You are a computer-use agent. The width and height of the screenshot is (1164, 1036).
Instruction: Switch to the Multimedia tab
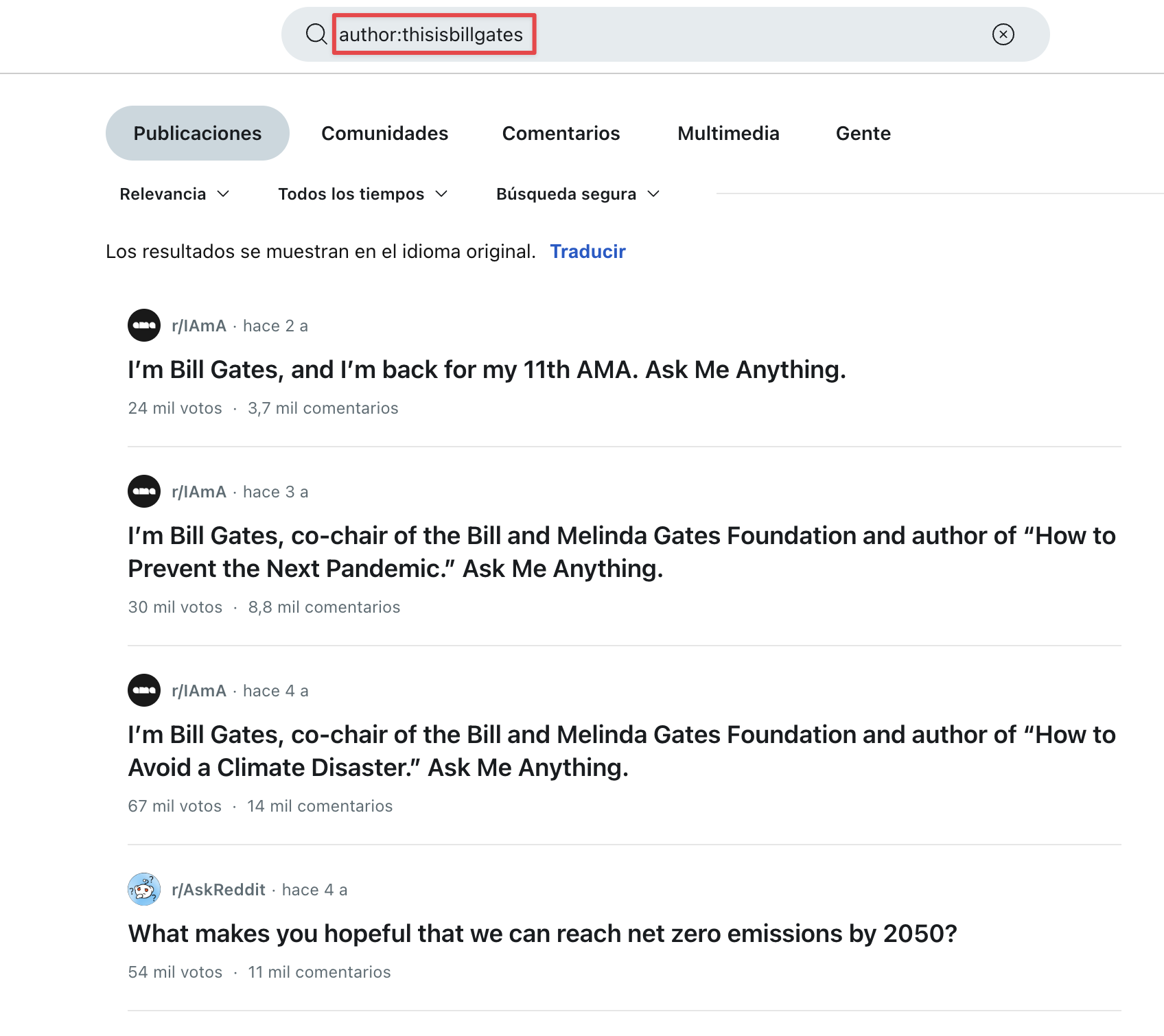pyautogui.click(x=728, y=133)
